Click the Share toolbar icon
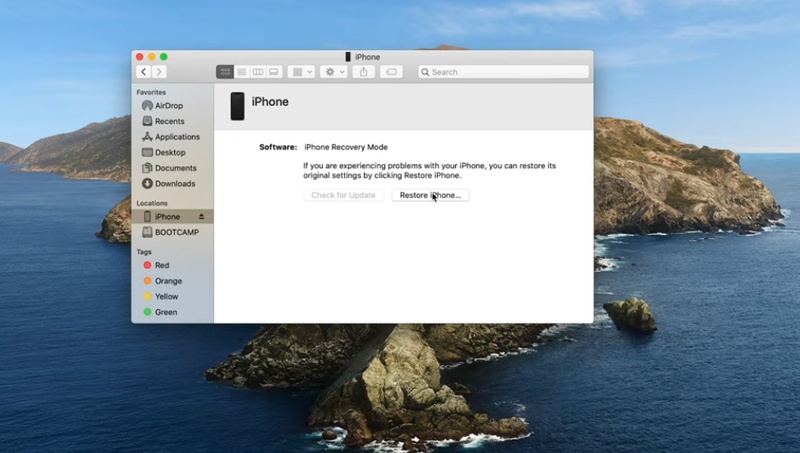 click(364, 72)
